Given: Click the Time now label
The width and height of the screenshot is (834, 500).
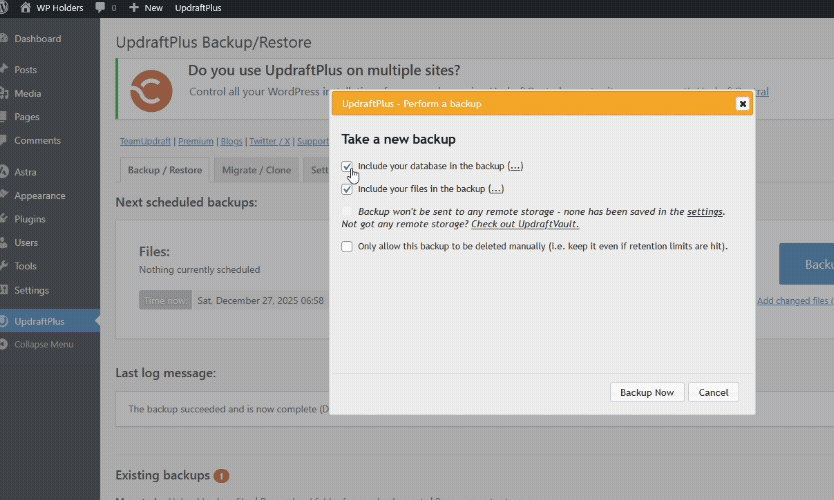Looking at the screenshot, I should pos(165,301).
